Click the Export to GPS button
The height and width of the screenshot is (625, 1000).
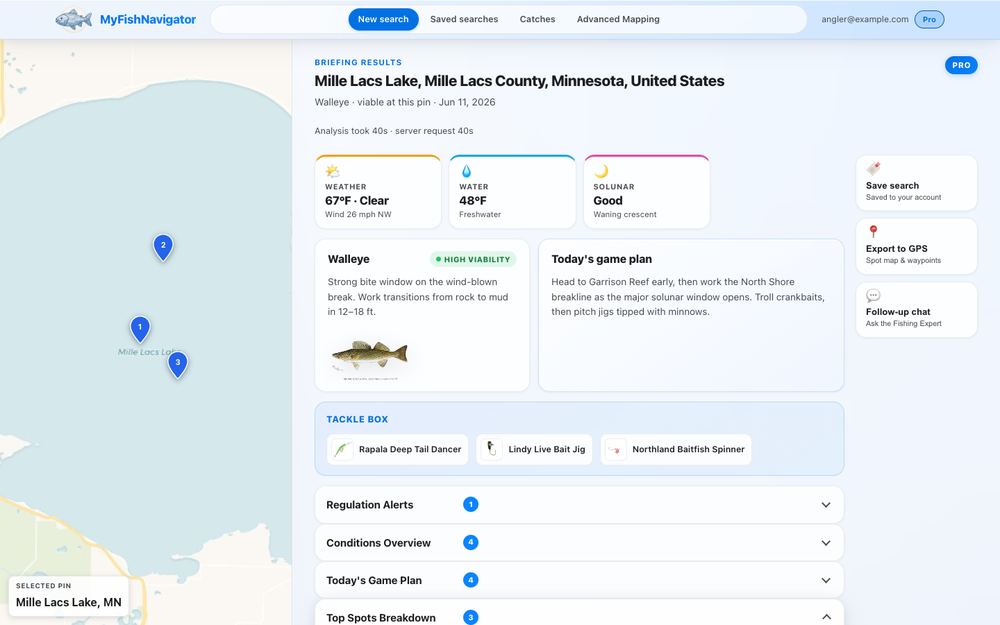(x=916, y=246)
